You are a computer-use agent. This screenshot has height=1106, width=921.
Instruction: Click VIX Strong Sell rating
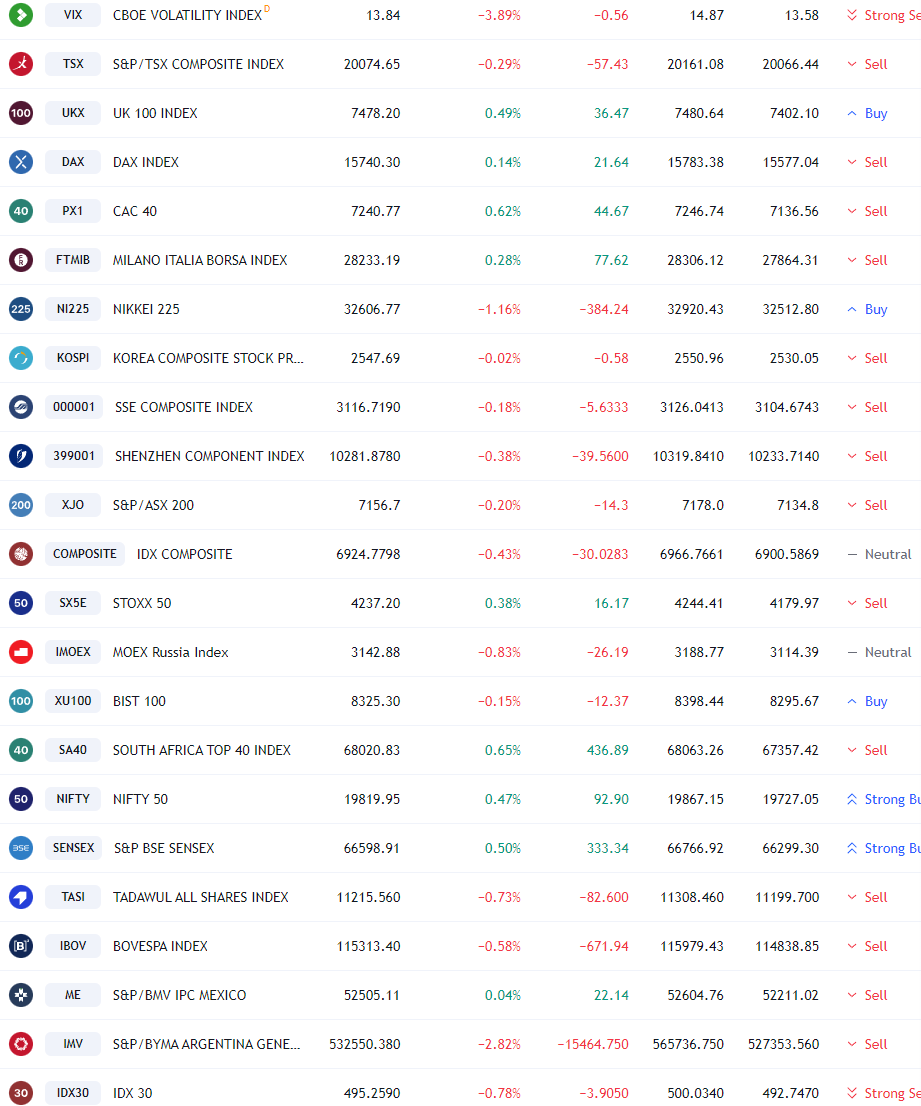click(883, 15)
